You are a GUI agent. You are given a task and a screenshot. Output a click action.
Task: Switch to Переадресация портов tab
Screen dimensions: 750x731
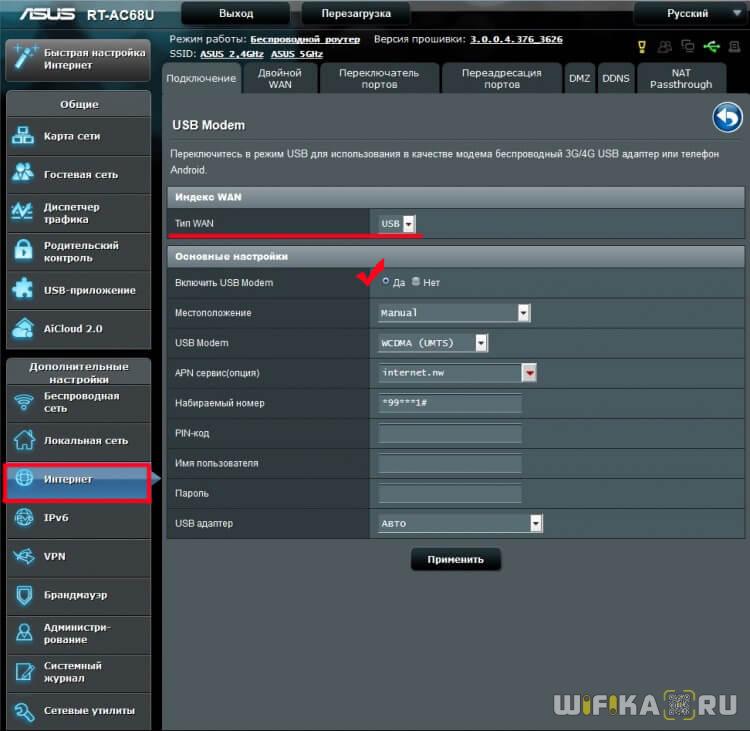click(501, 78)
